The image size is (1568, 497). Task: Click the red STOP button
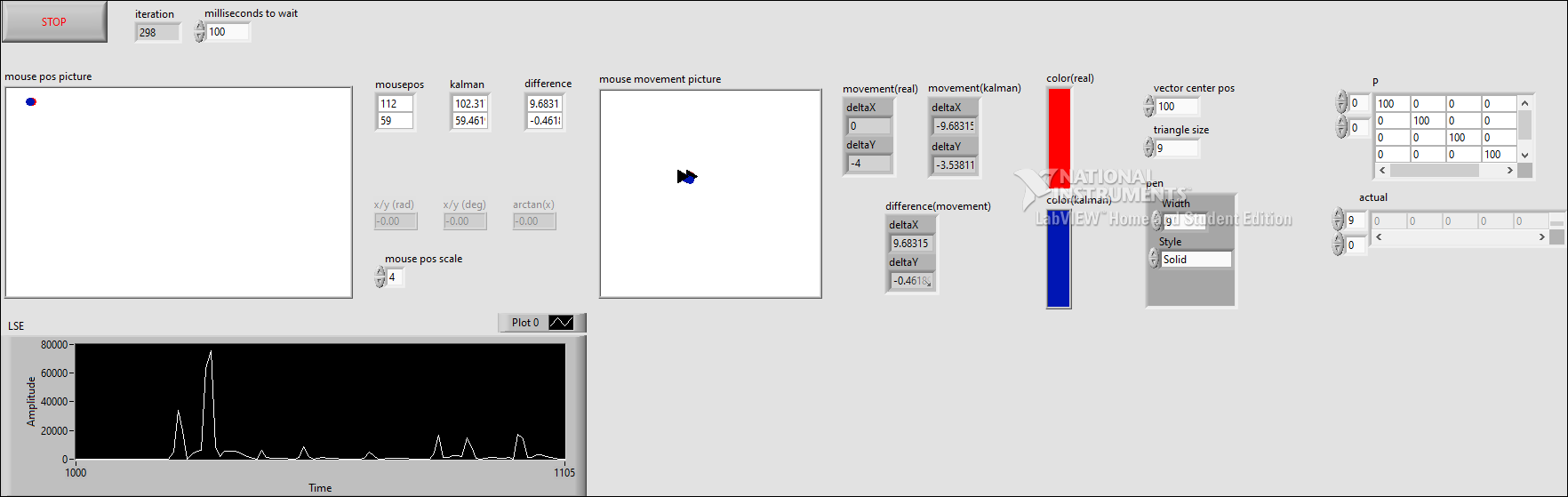click(54, 21)
